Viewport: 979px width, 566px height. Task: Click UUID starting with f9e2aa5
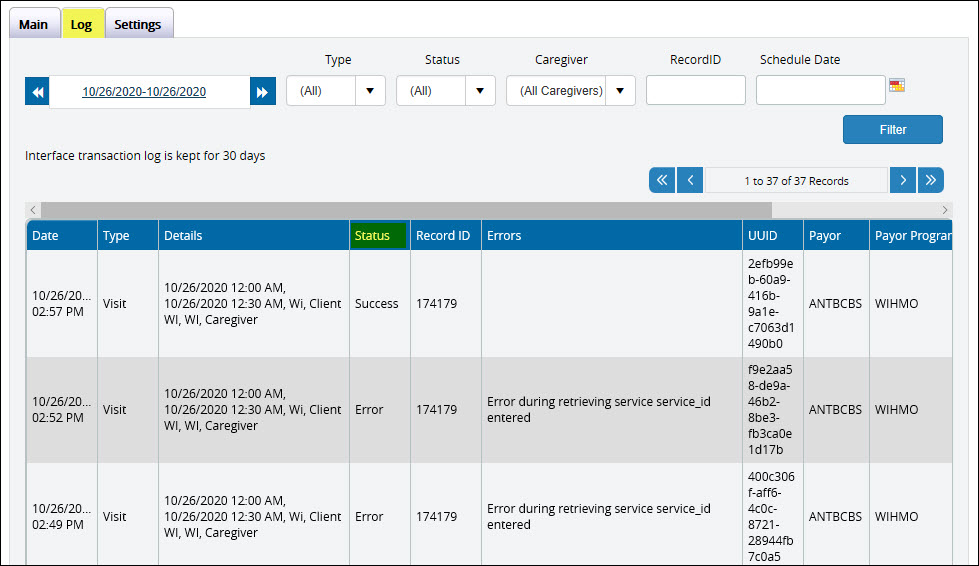(x=771, y=409)
